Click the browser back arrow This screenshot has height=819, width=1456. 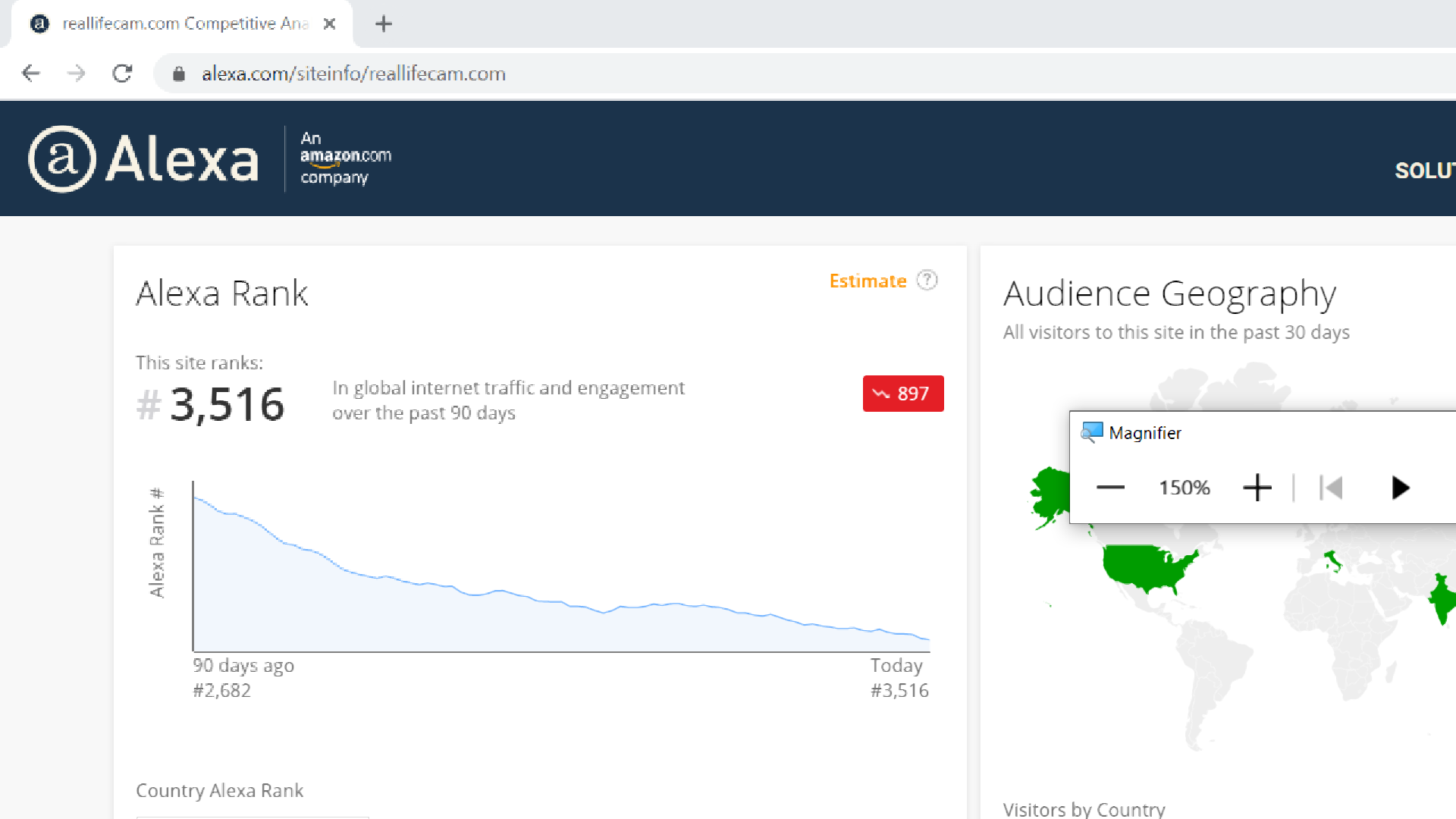pyautogui.click(x=31, y=74)
